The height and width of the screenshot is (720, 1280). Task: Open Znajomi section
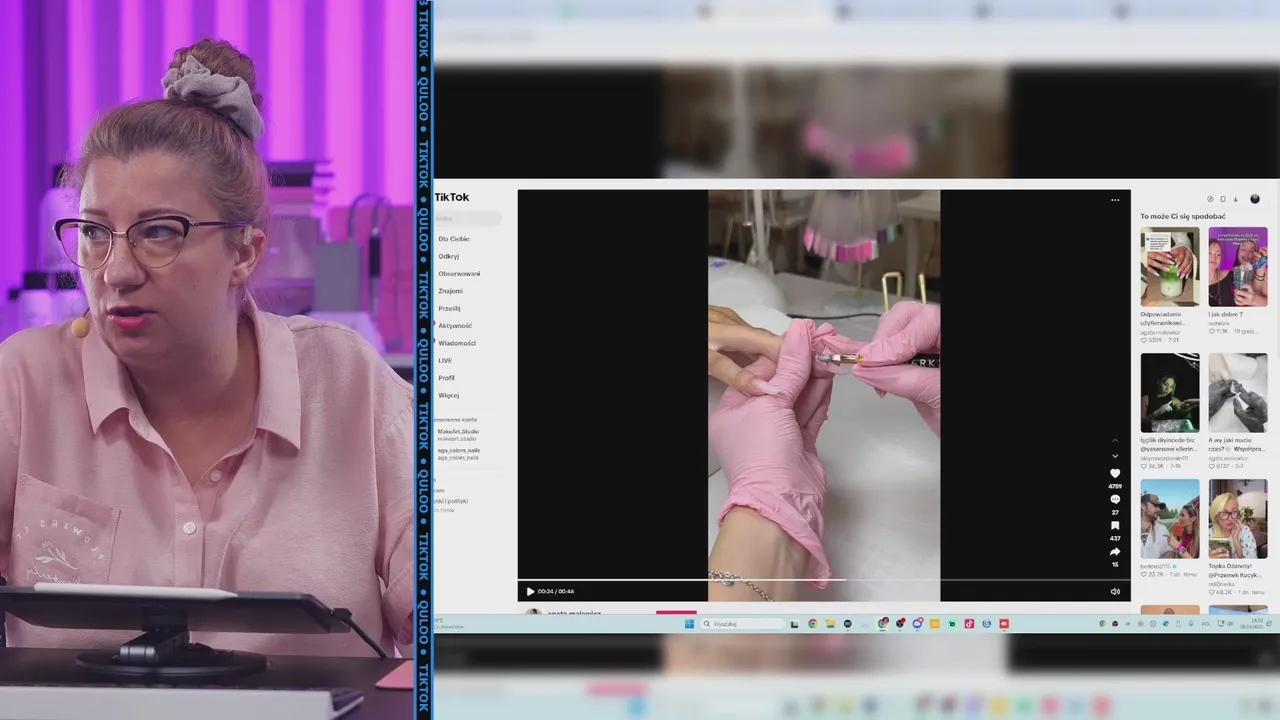450,291
